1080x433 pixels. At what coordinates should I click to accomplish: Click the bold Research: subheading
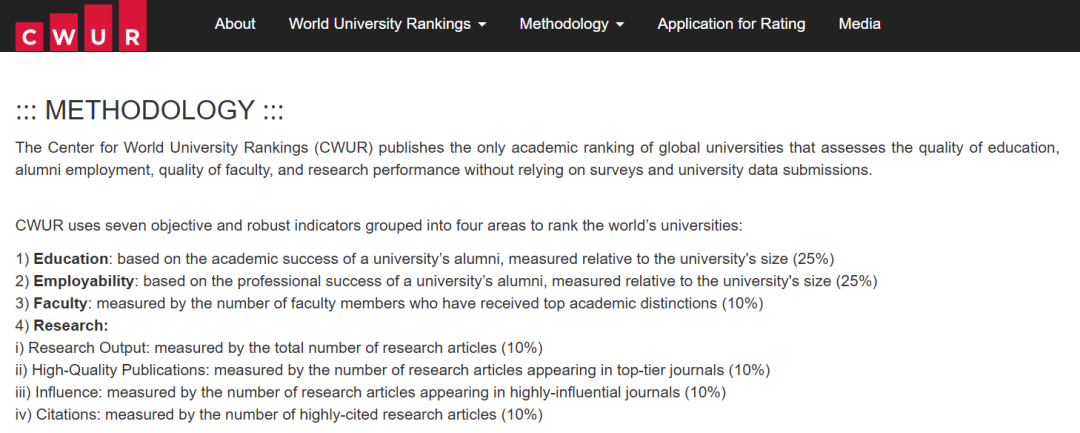pyautogui.click(x=71, y=325)
